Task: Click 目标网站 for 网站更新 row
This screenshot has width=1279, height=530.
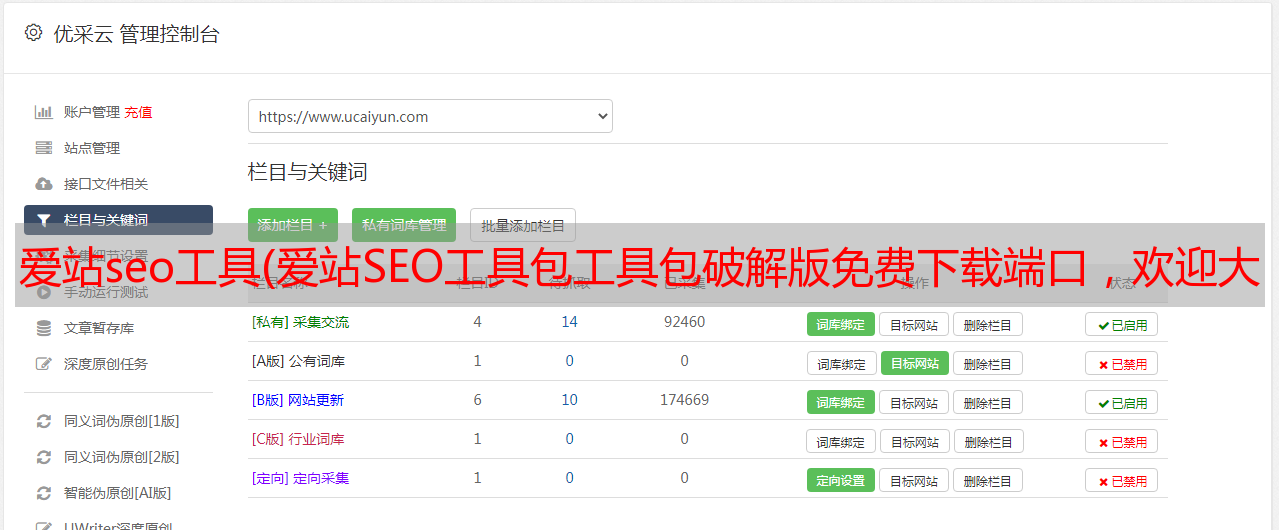Action: pyautogui.click(x=914, y=402)
